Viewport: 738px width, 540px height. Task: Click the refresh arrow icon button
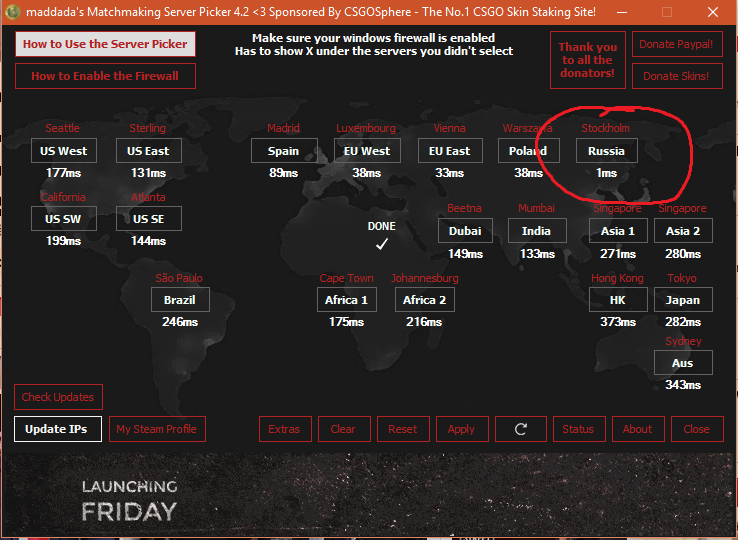[x=521, y=429]
